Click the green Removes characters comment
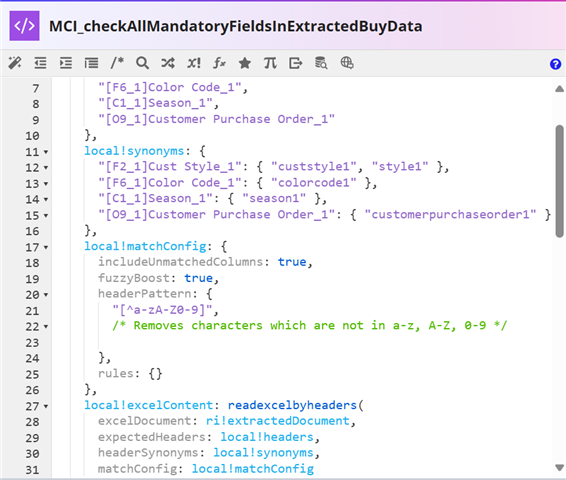Image resolution: width=566 pixels, height=480 pixels. (x=310, y=326)
